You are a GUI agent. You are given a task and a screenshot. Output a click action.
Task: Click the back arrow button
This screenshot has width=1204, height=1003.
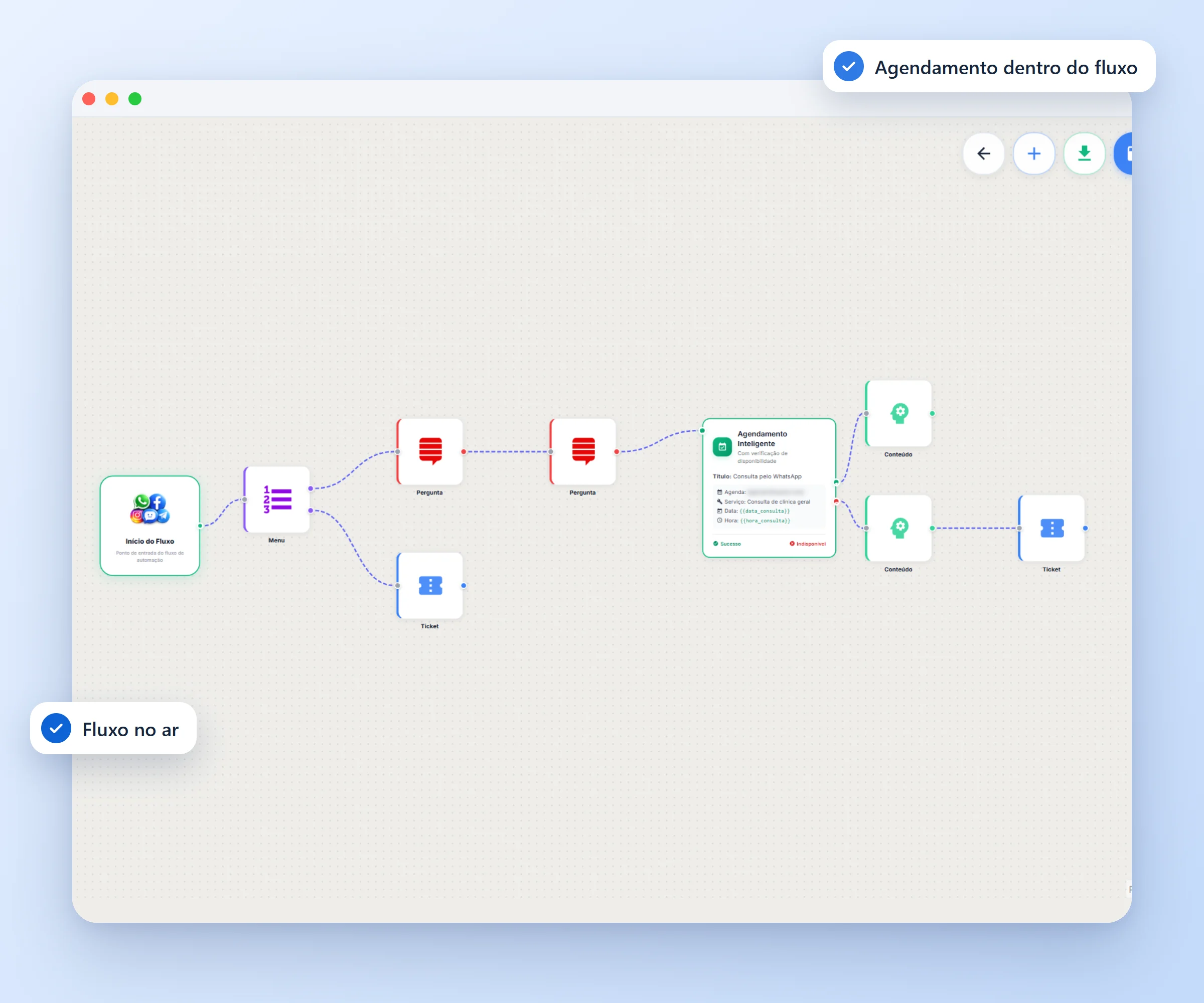[x=983, y=153]
